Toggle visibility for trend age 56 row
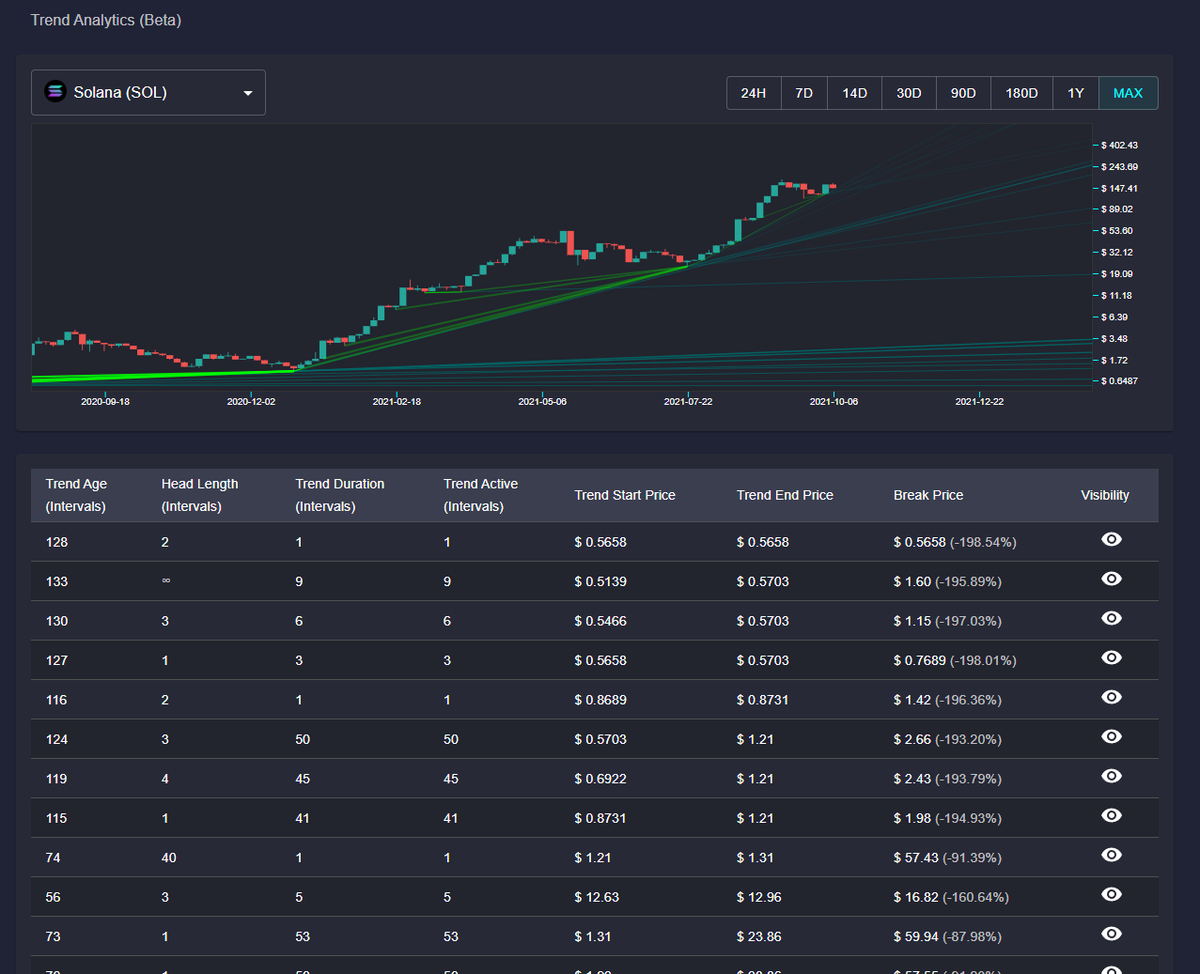 (1111, 895)
